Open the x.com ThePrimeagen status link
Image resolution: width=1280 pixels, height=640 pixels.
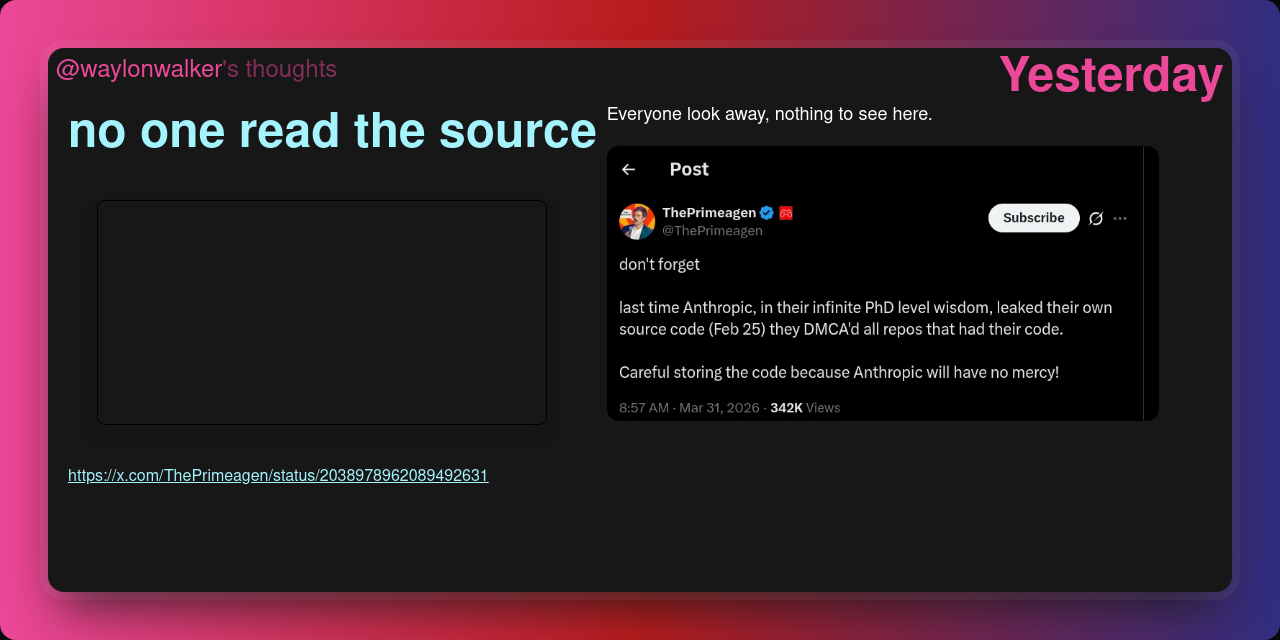click(x=278, y=476)
